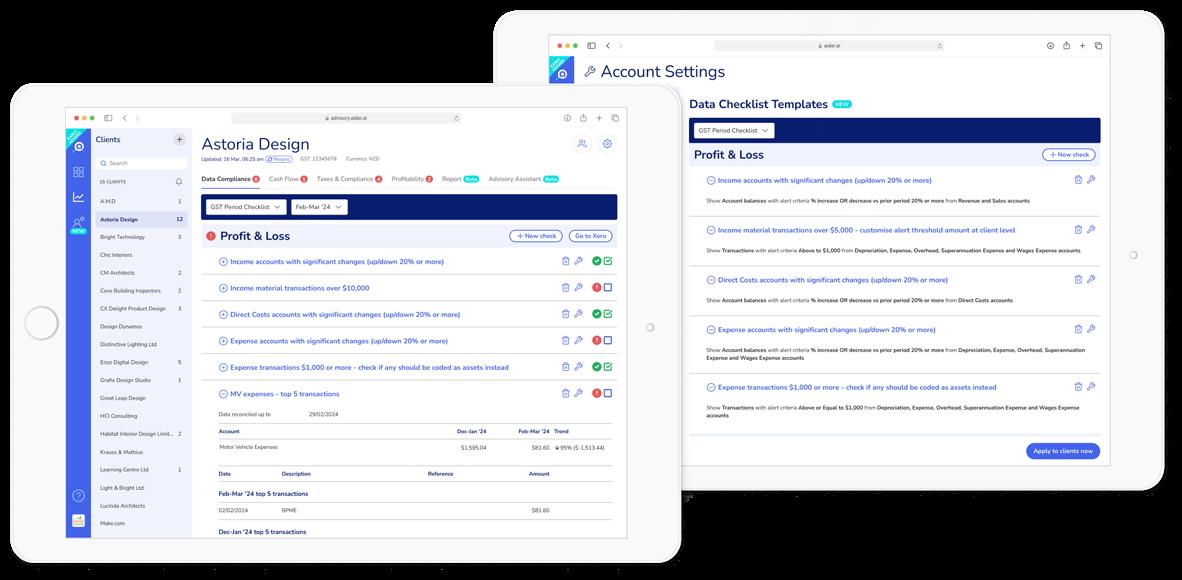
Task: Switch to the Report tab
Action: (x=460, y=179)
